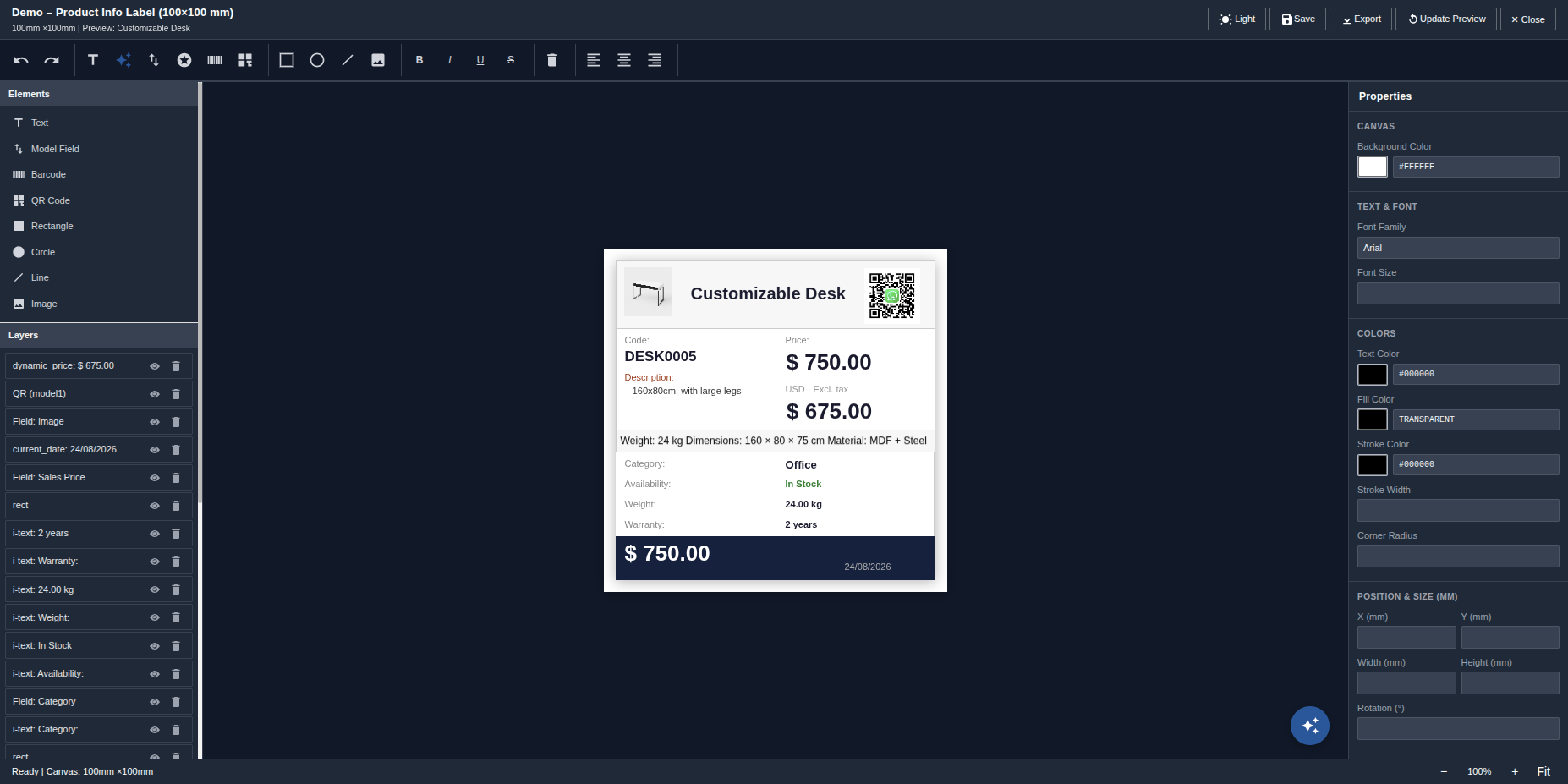Viewport: 1568px width, 784px height.
Task: Add Image from Elements panel
Action: click(99, 304)
